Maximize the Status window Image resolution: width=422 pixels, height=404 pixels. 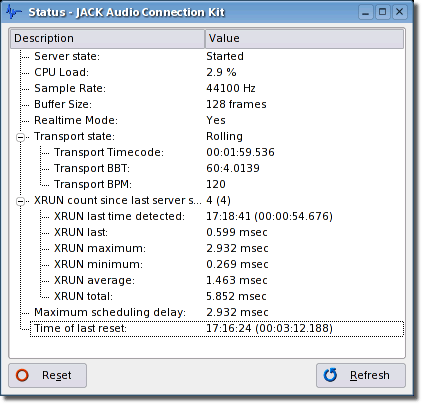(383, 12)
